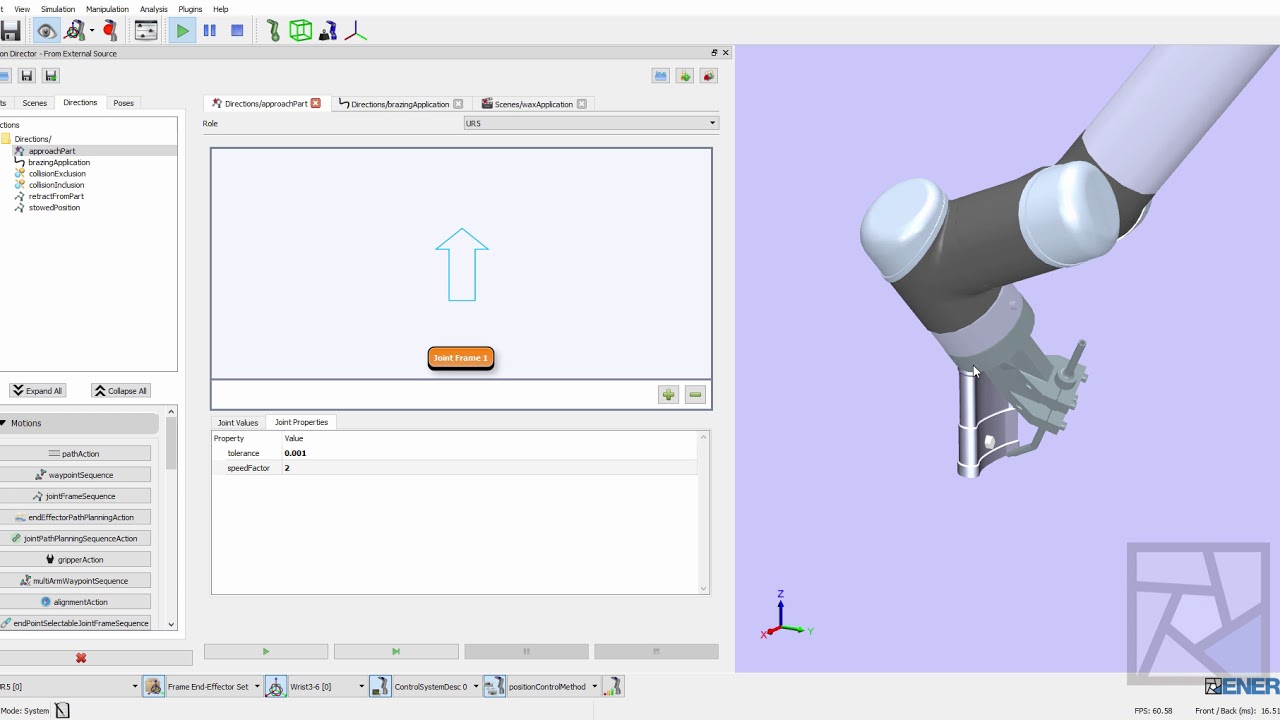1280x720 pixels.
Task: Start the simulation with the green play icon
Action: (182, 31)
